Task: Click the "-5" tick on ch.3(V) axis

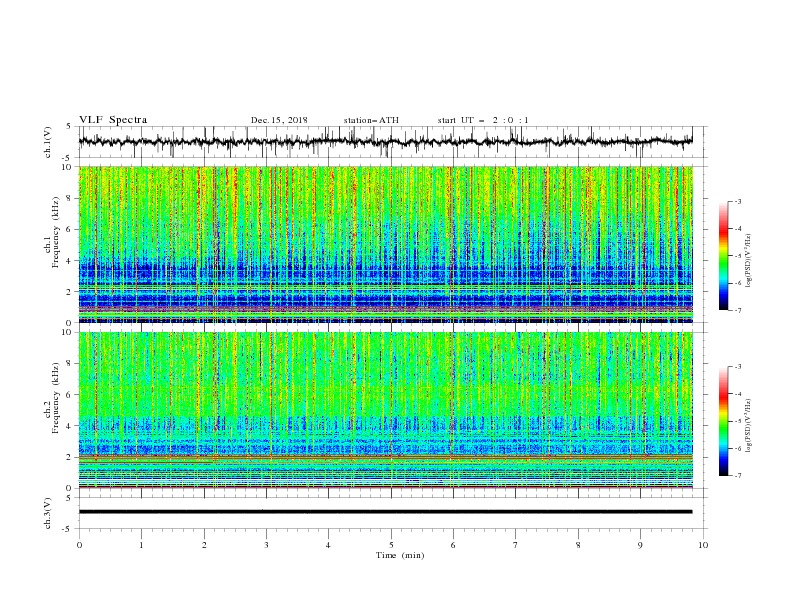Action: tap(67, 529)
